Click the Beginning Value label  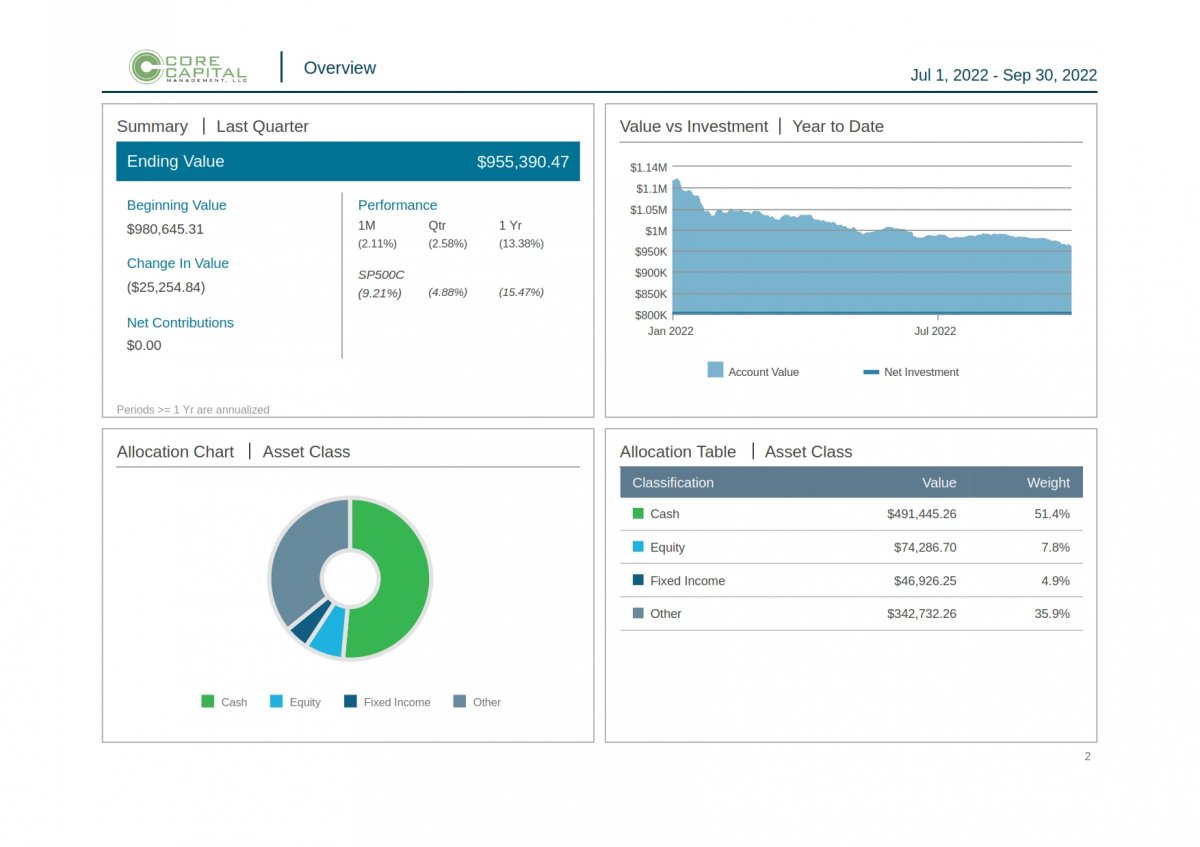tap(176, 205)
